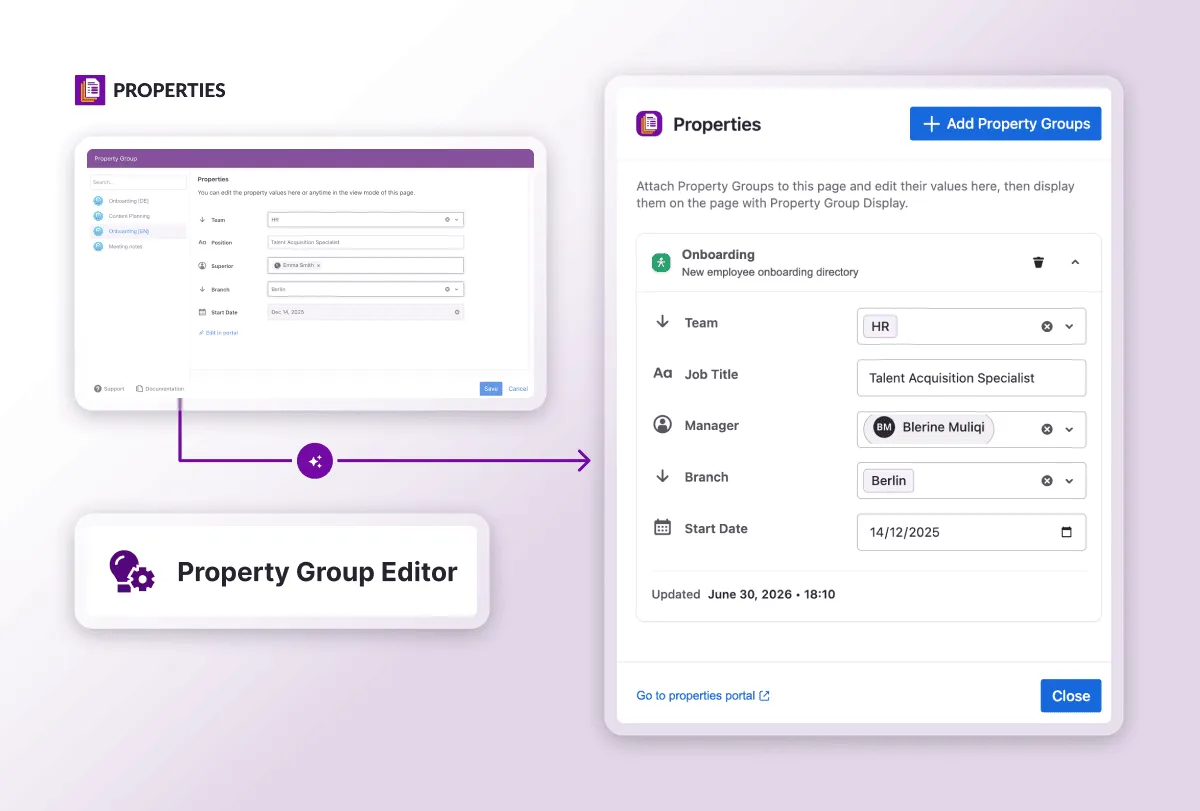
Task: Open the Manager dropdown arrow
Action: point(1069,429)
